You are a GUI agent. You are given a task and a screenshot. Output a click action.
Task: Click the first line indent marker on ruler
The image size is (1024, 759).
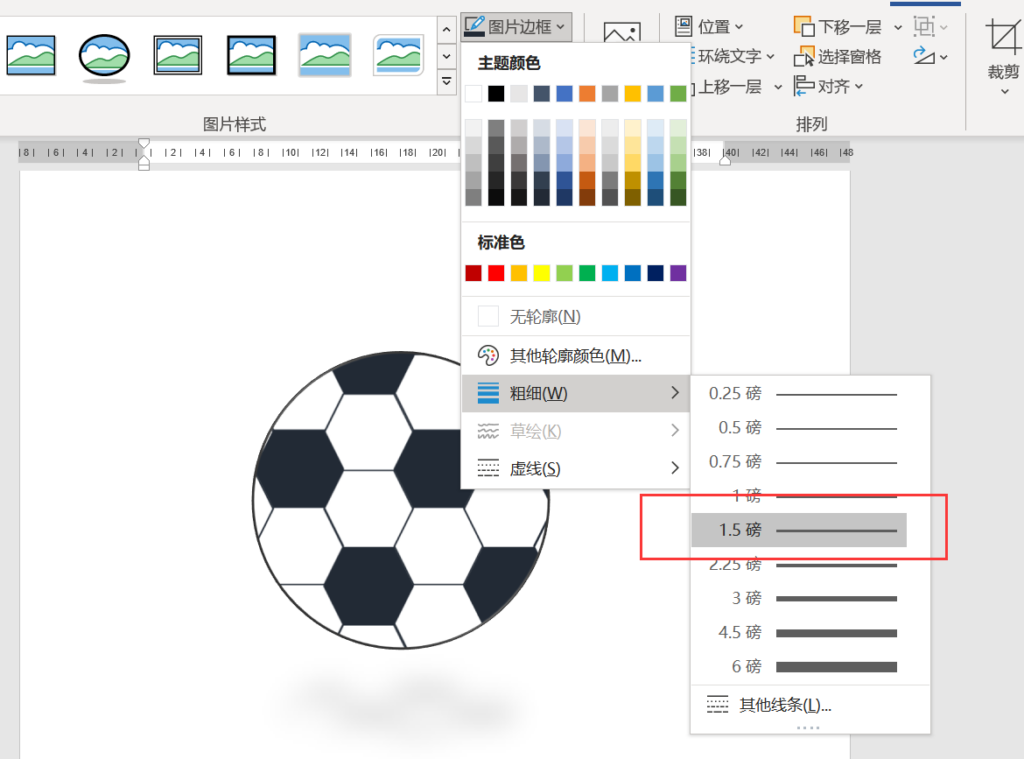144,143
